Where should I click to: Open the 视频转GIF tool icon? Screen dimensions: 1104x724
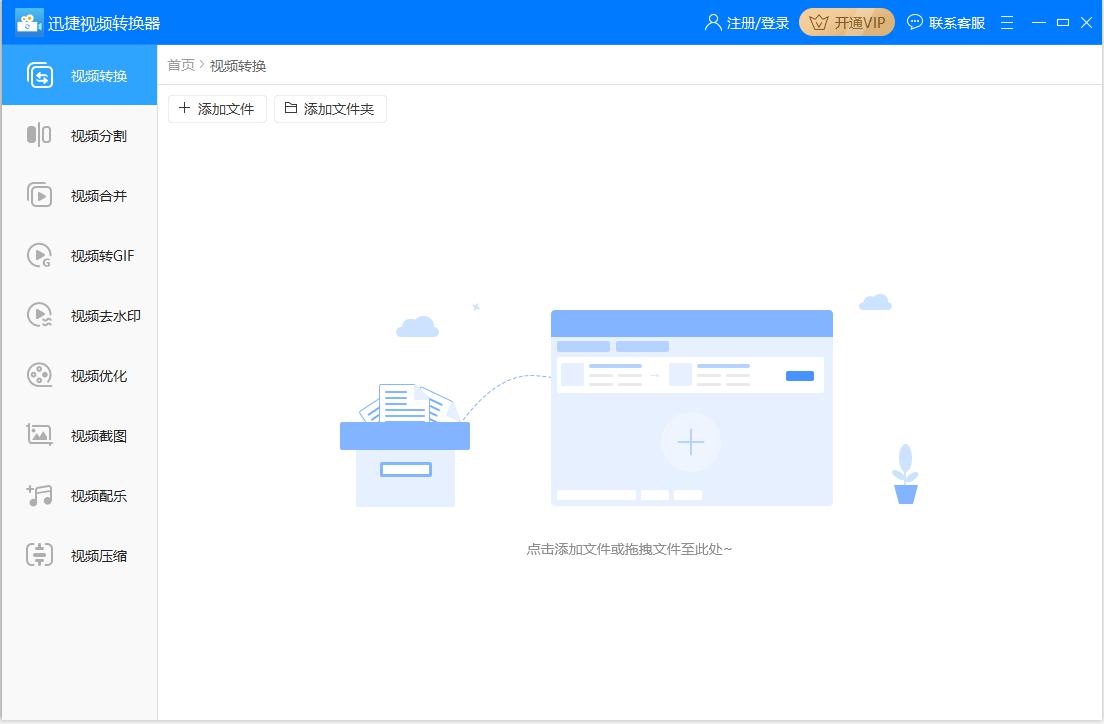coord(39,256)
